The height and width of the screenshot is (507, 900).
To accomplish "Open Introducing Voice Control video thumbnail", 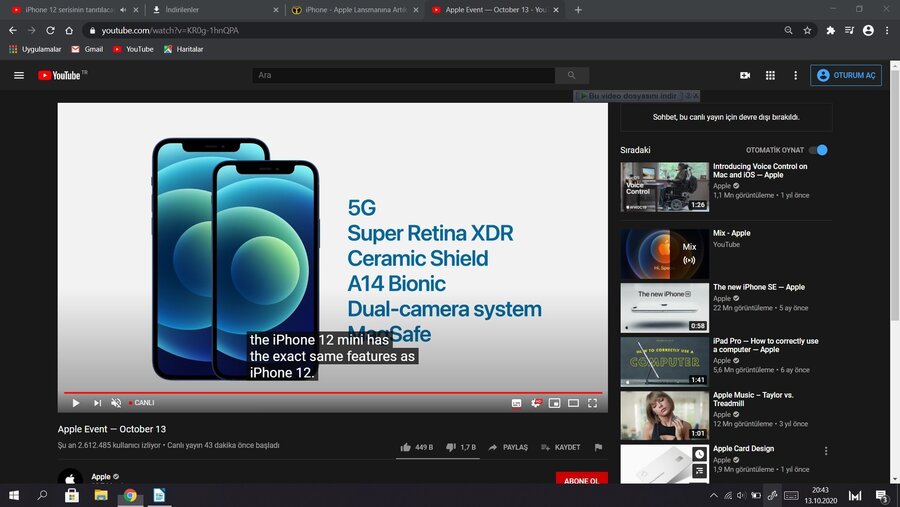I will (665, 187).
